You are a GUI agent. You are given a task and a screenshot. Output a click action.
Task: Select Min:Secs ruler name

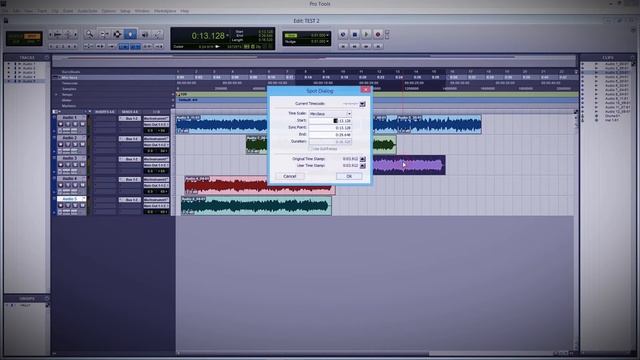[x=69, y=78]
